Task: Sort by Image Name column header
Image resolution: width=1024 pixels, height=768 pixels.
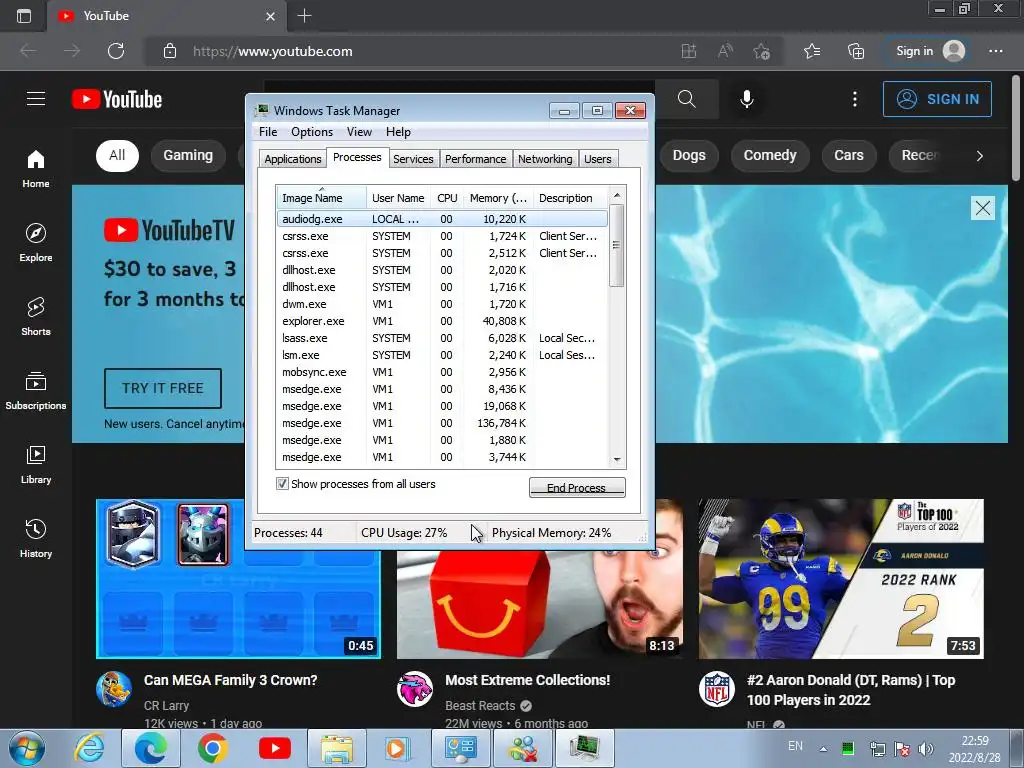Action: point(321,198)
